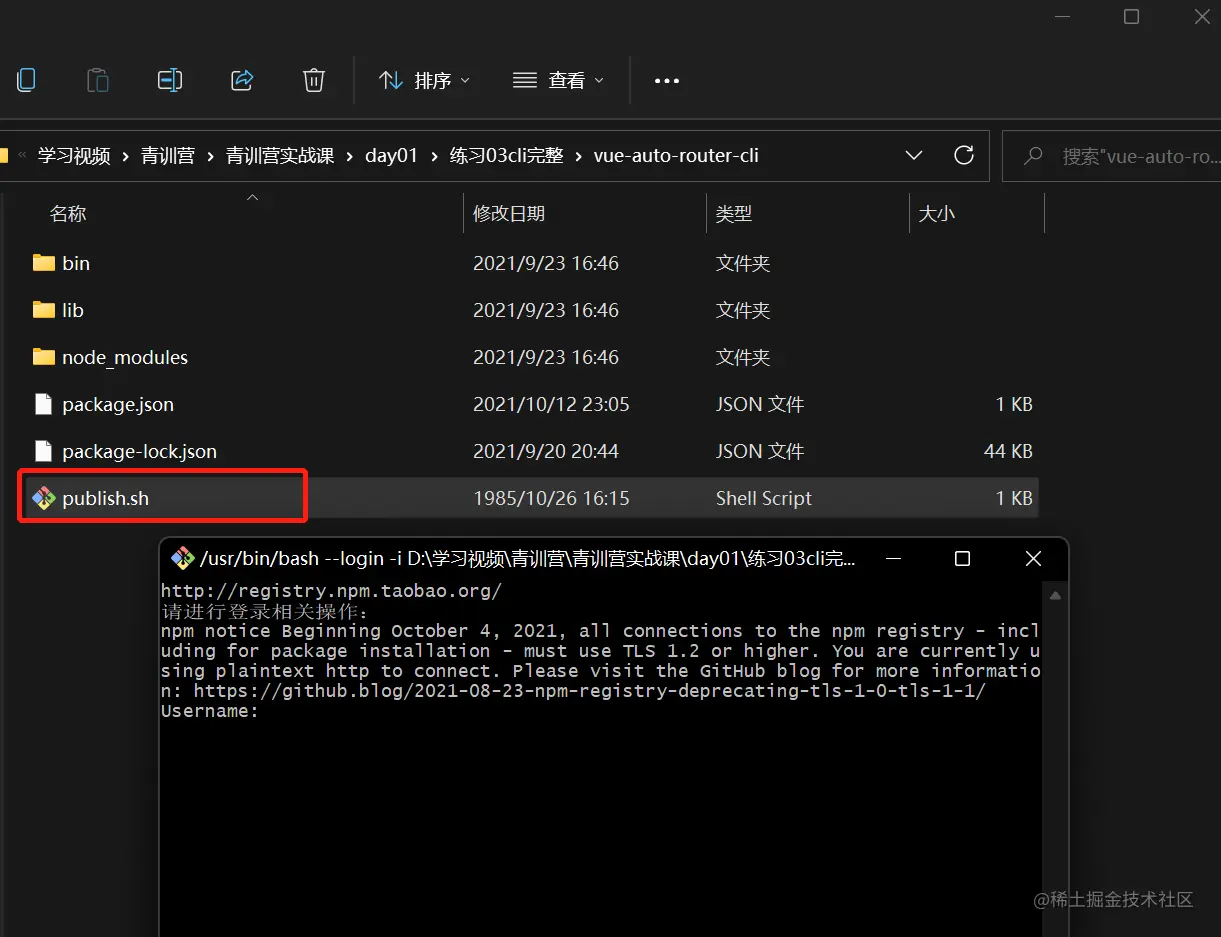Click the vue-auto-router-cli breadcrumb segment
Image resolution: width=1221 pixels, height=937 pixels.
point(676,155)
